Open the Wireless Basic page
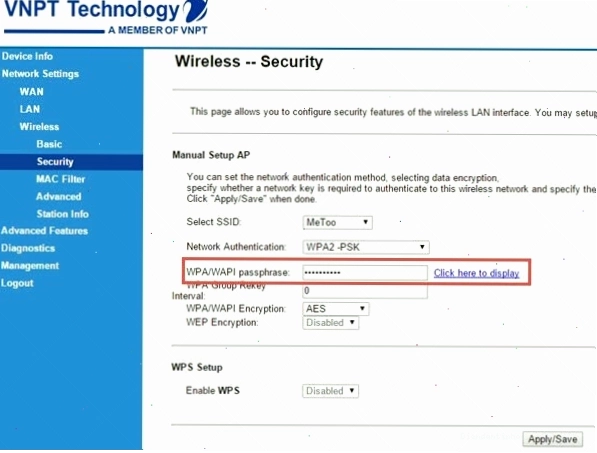 click(x=49, y=144)
